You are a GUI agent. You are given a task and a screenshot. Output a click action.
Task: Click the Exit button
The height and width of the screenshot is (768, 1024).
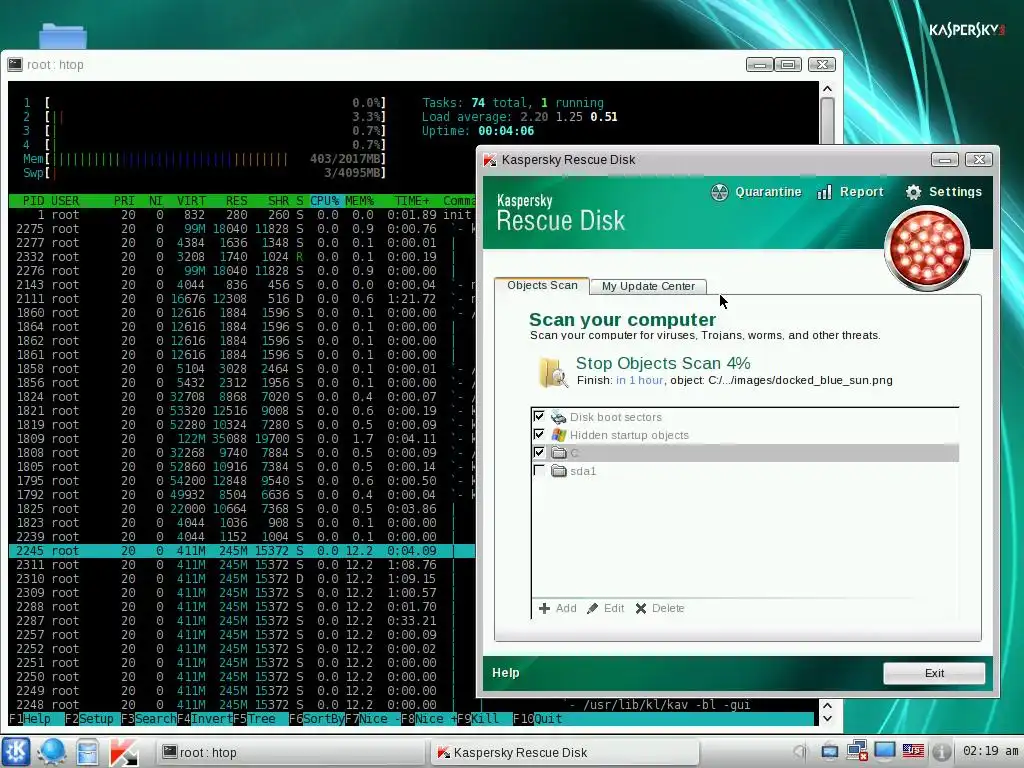pyautogui.click(x=934, y=673)
